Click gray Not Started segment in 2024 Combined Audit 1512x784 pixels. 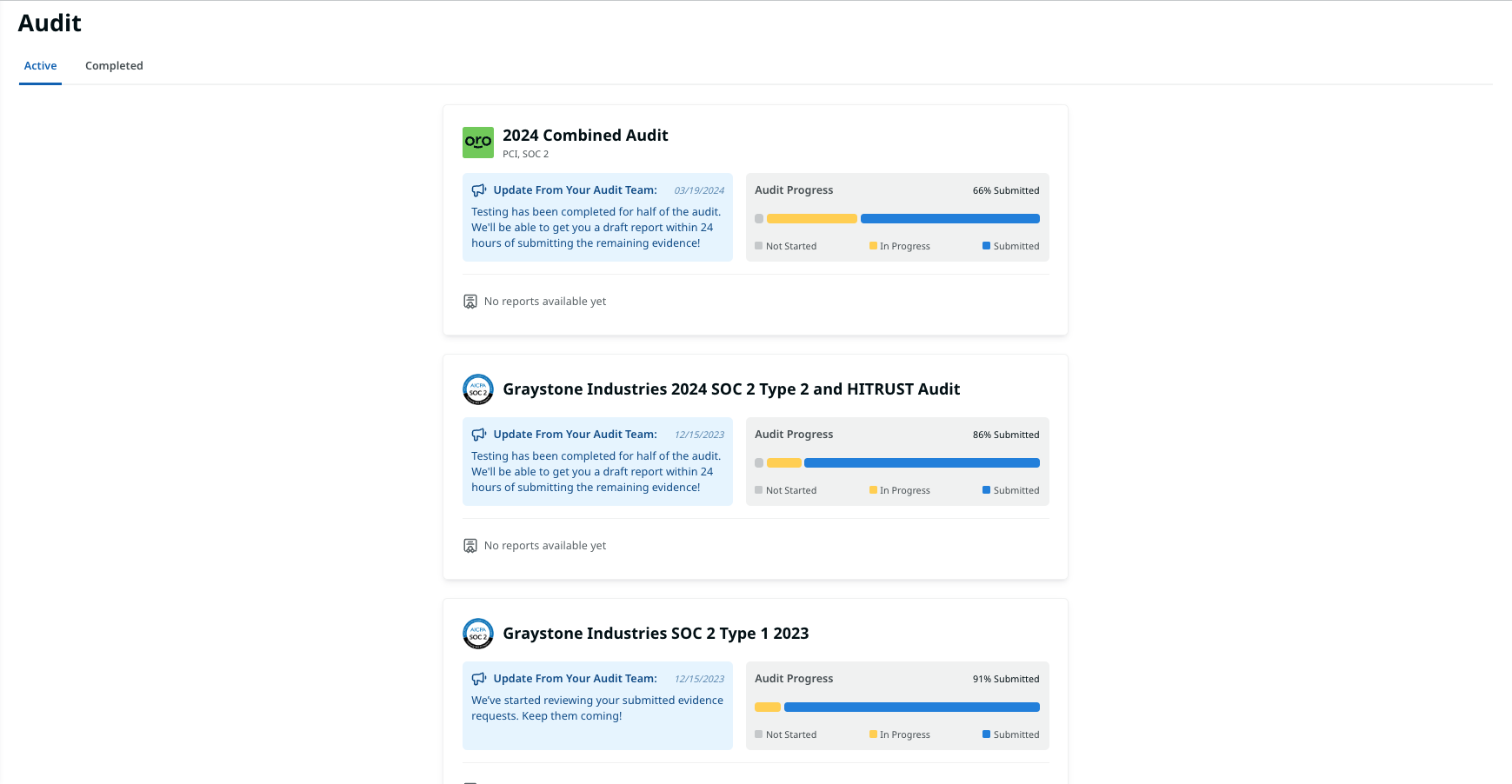coord(759,219)
